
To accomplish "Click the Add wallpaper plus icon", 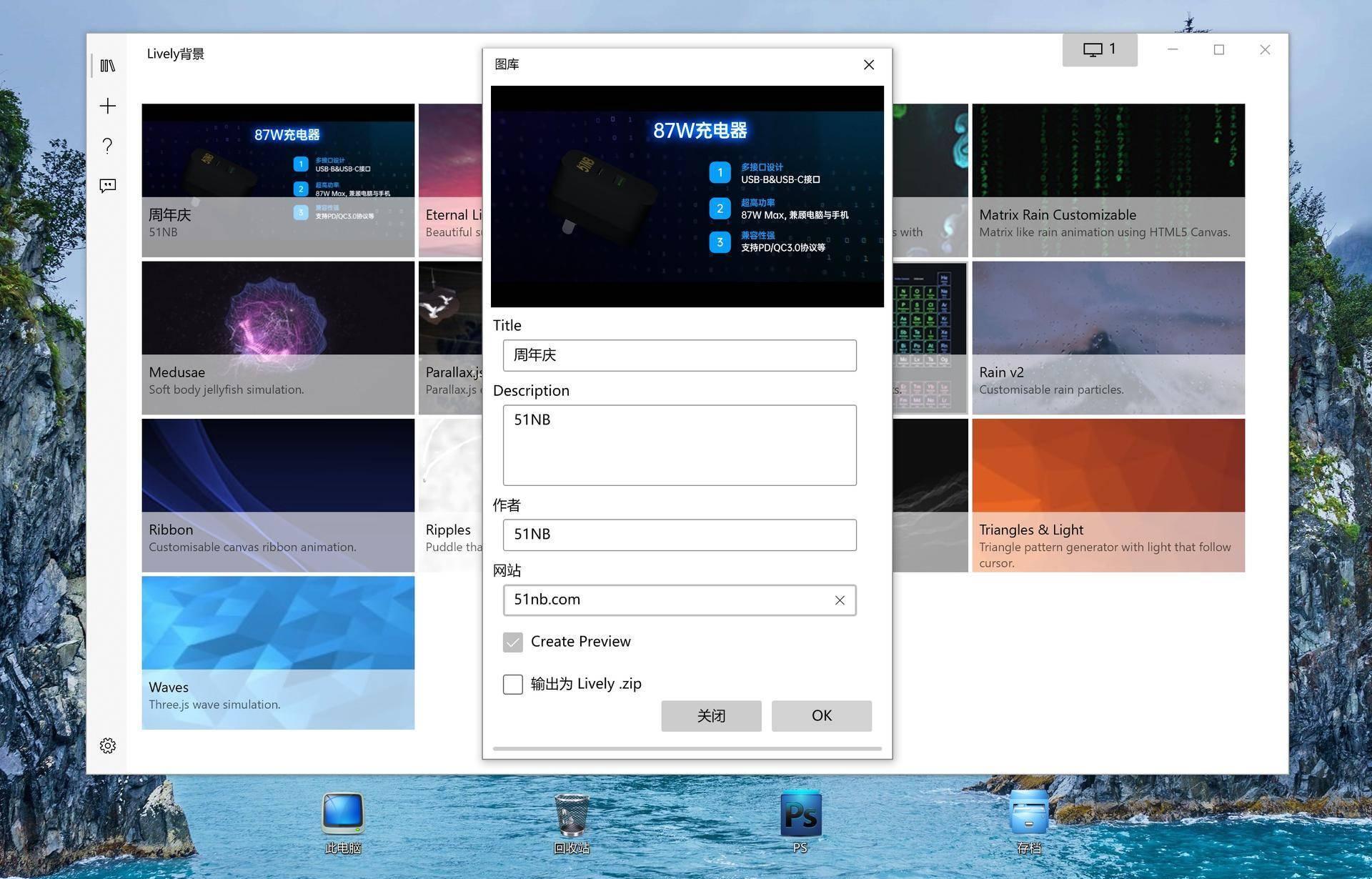I will coord(108,106).
